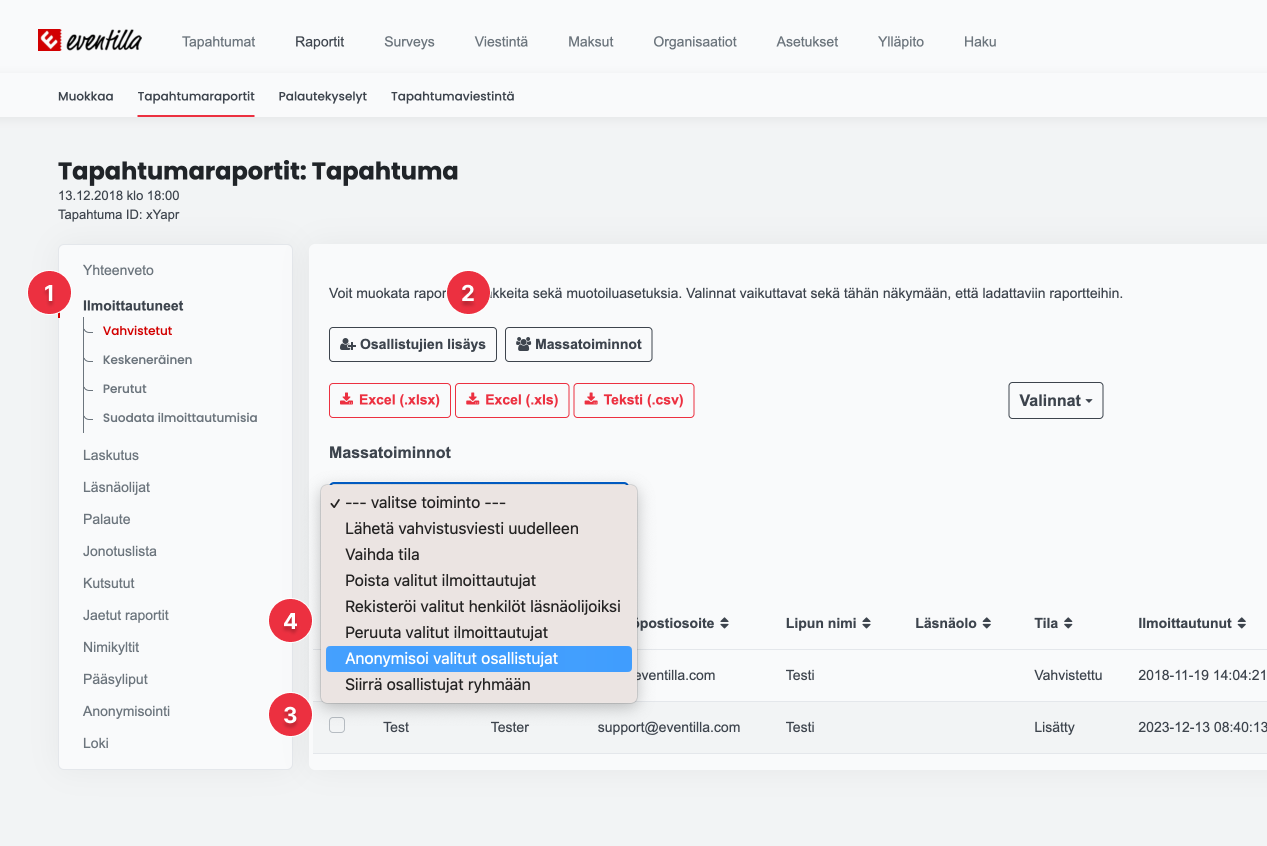
Task: Pick 'Poista valitut ilmoittautujat' option
Action: 440,580
